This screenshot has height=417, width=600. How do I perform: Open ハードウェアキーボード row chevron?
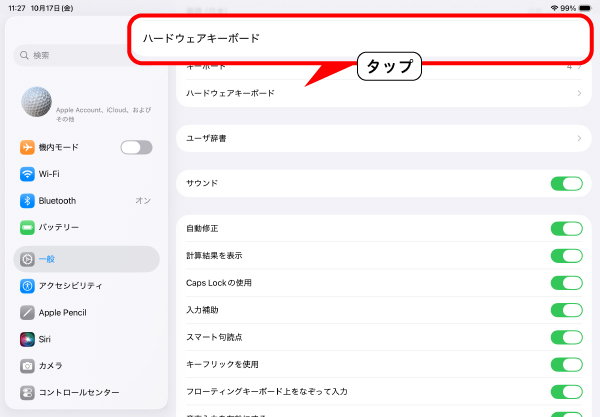point(579,93)
